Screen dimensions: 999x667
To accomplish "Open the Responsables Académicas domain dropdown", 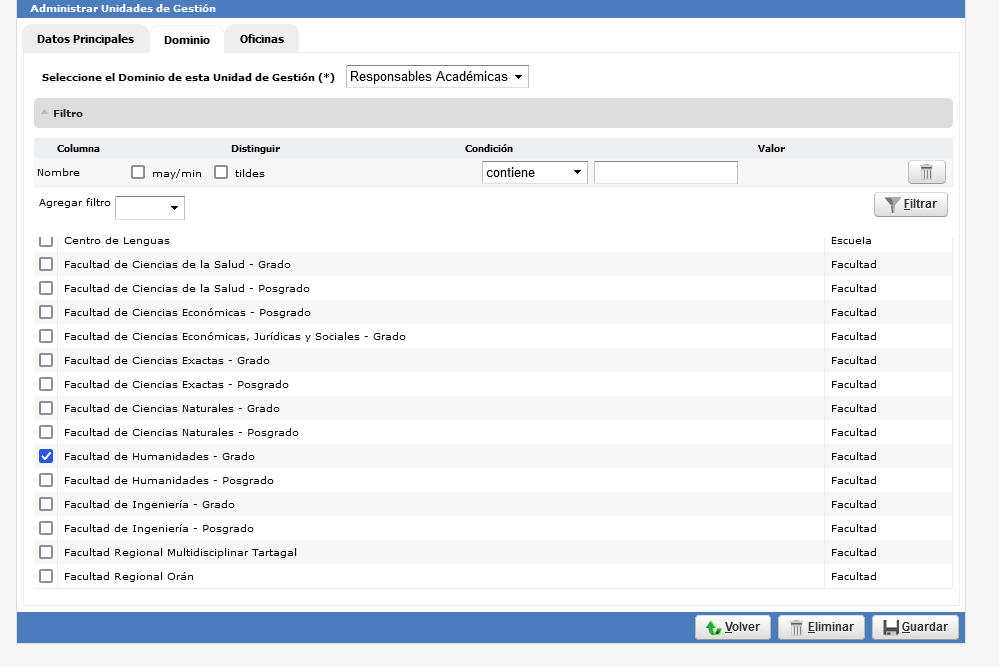I will (x=437, y=77).
